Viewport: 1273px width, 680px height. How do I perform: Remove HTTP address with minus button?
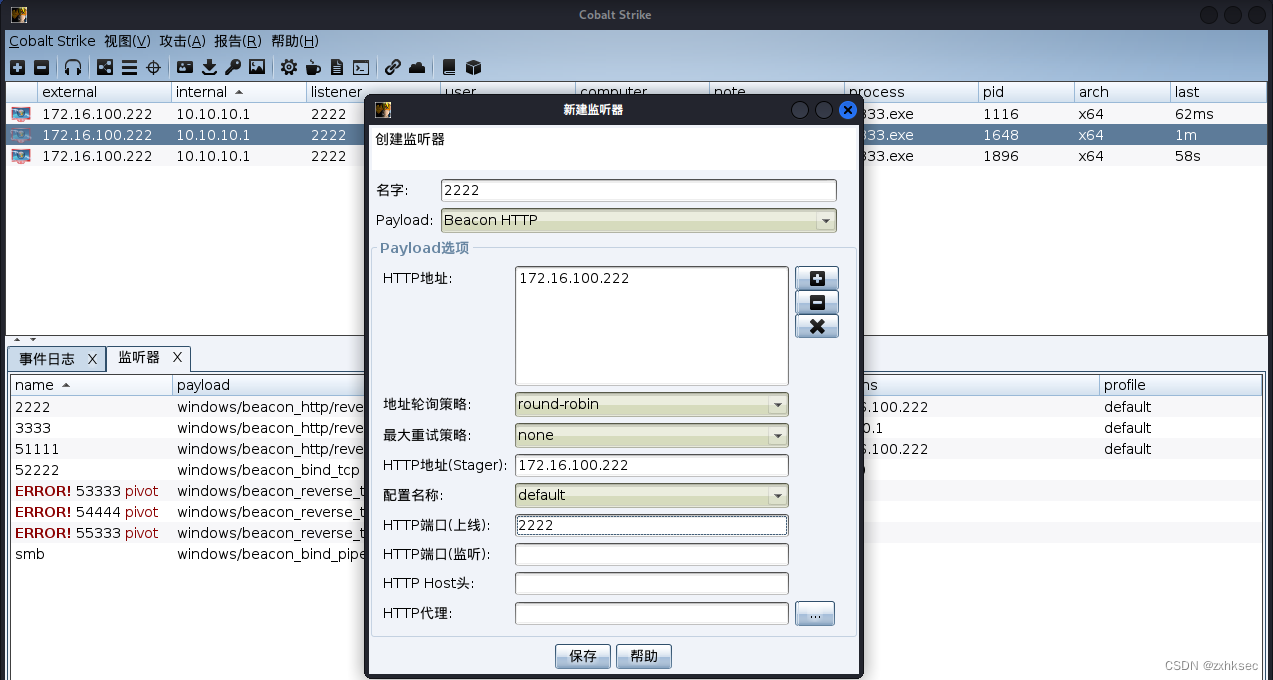coord(817,302)
